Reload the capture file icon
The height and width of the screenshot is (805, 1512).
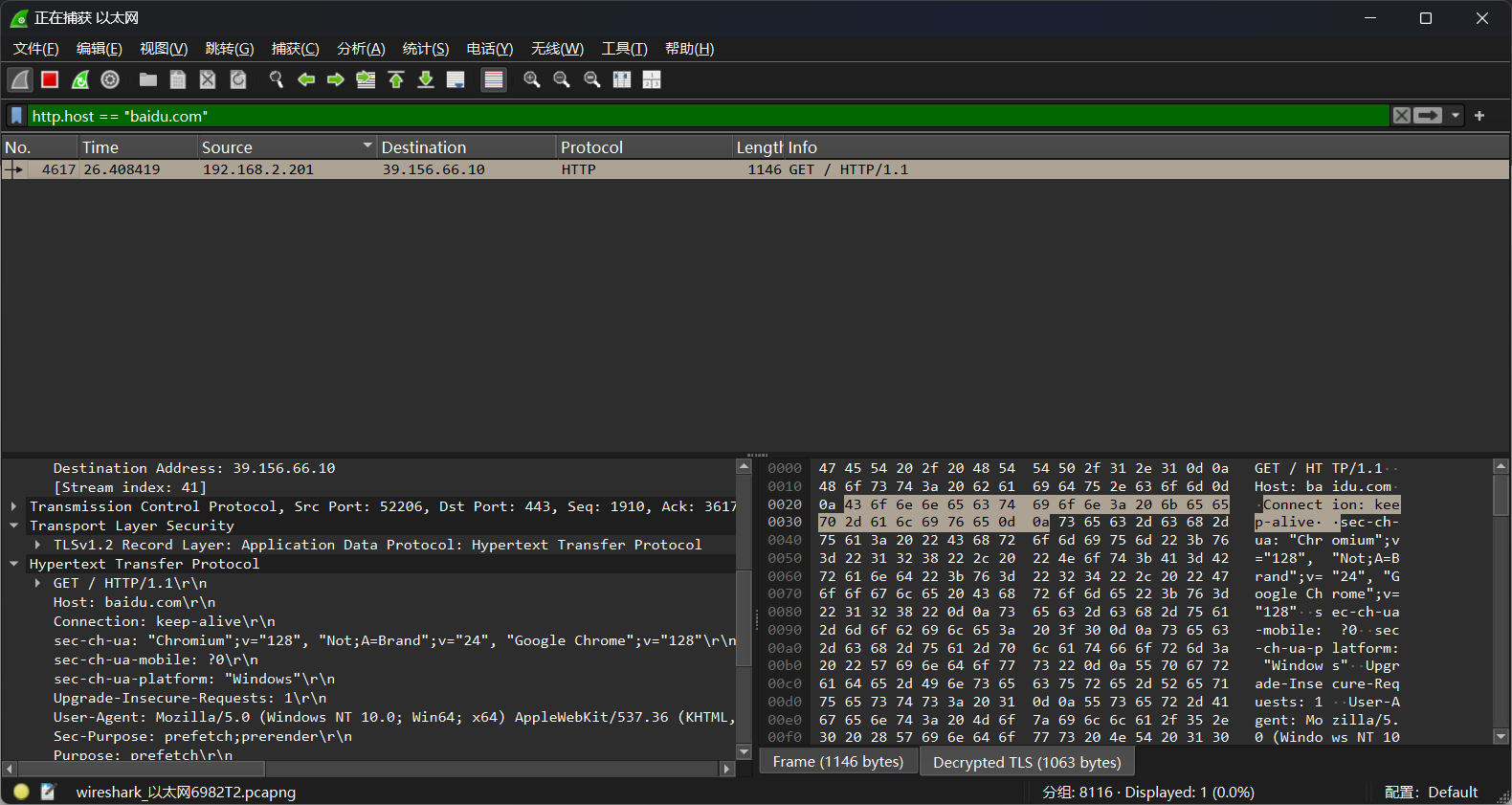(x=238, y=79)
